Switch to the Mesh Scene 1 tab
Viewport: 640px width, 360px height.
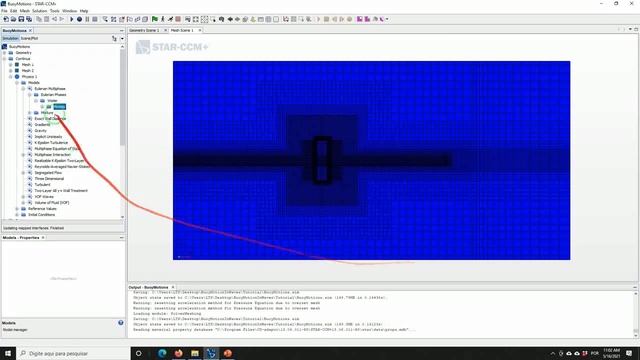182,30
